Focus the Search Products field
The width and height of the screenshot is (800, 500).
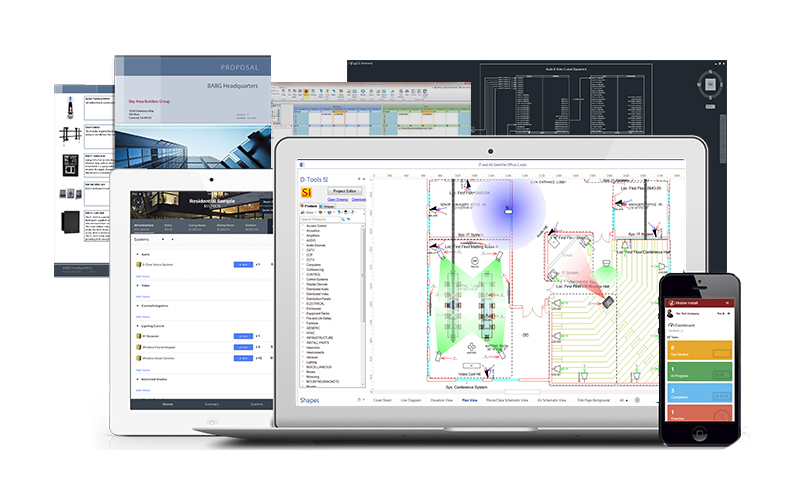tap(320, 219)
